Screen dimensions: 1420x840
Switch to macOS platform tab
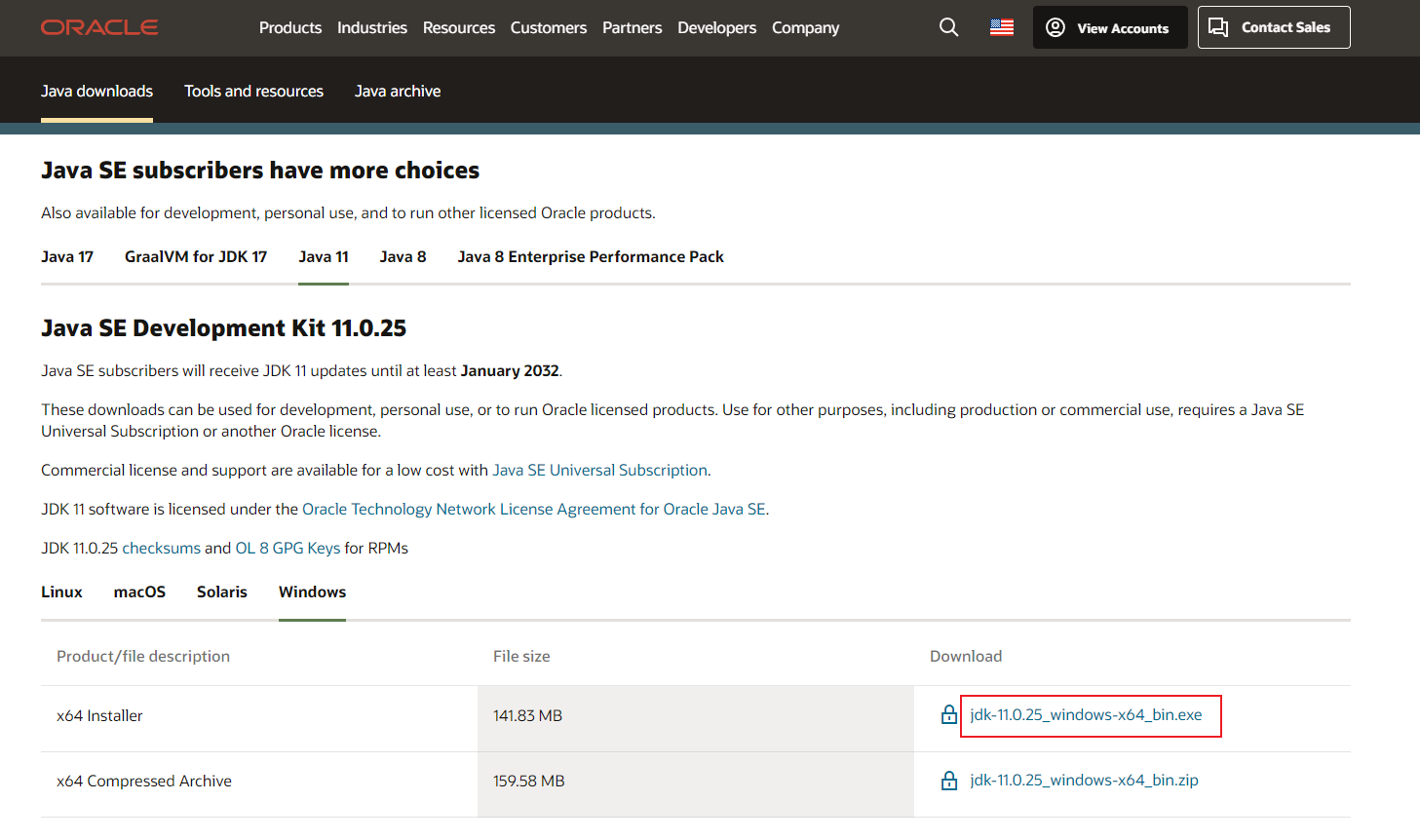click(139, 592)
